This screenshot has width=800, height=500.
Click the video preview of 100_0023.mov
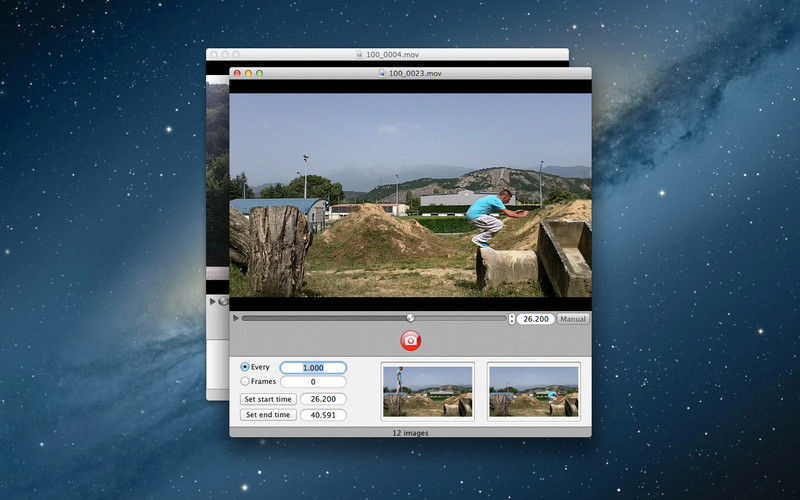tap(410, 195)
